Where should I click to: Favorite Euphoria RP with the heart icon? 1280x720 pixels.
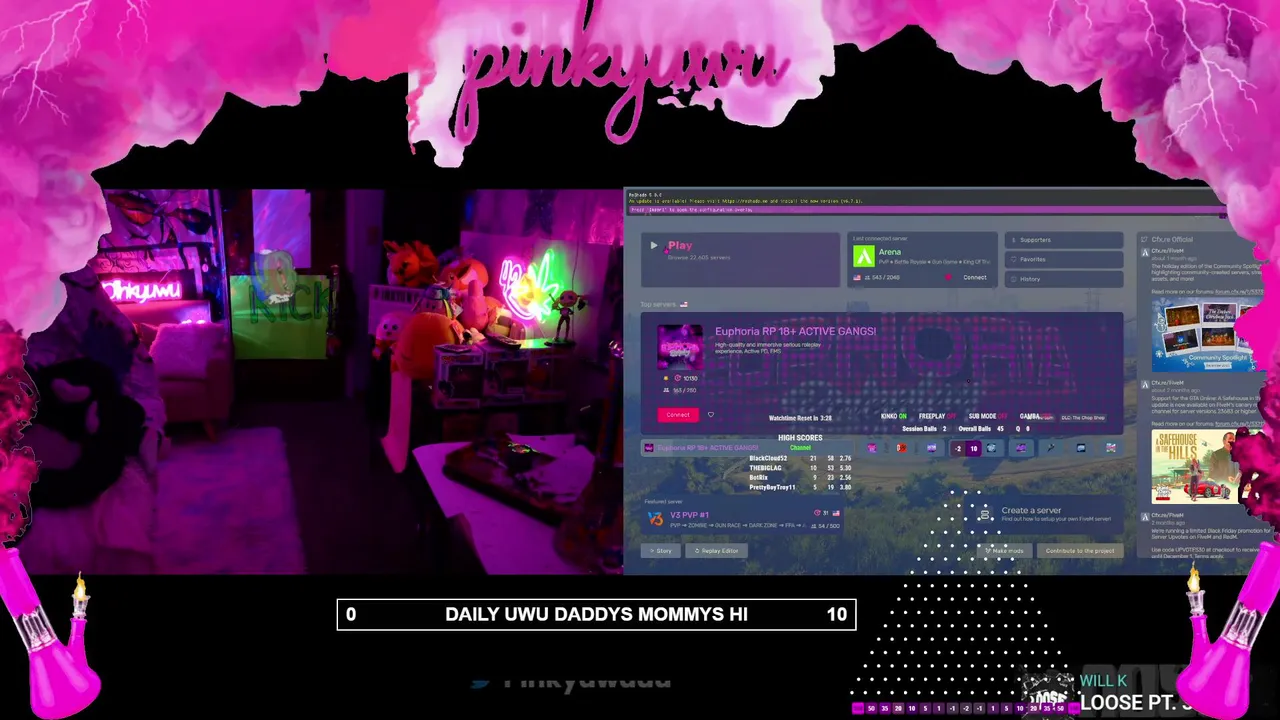click(710, 415)
